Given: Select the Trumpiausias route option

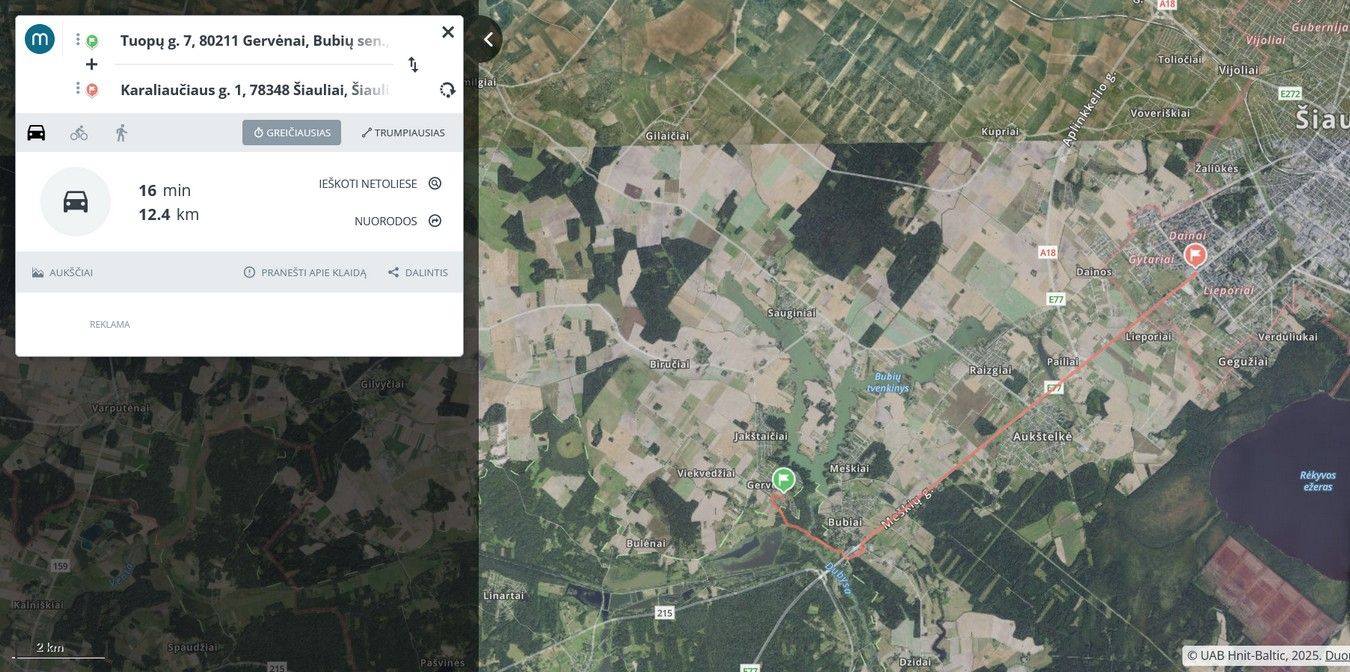Looking at the screenshot, I should coord(403,133).
